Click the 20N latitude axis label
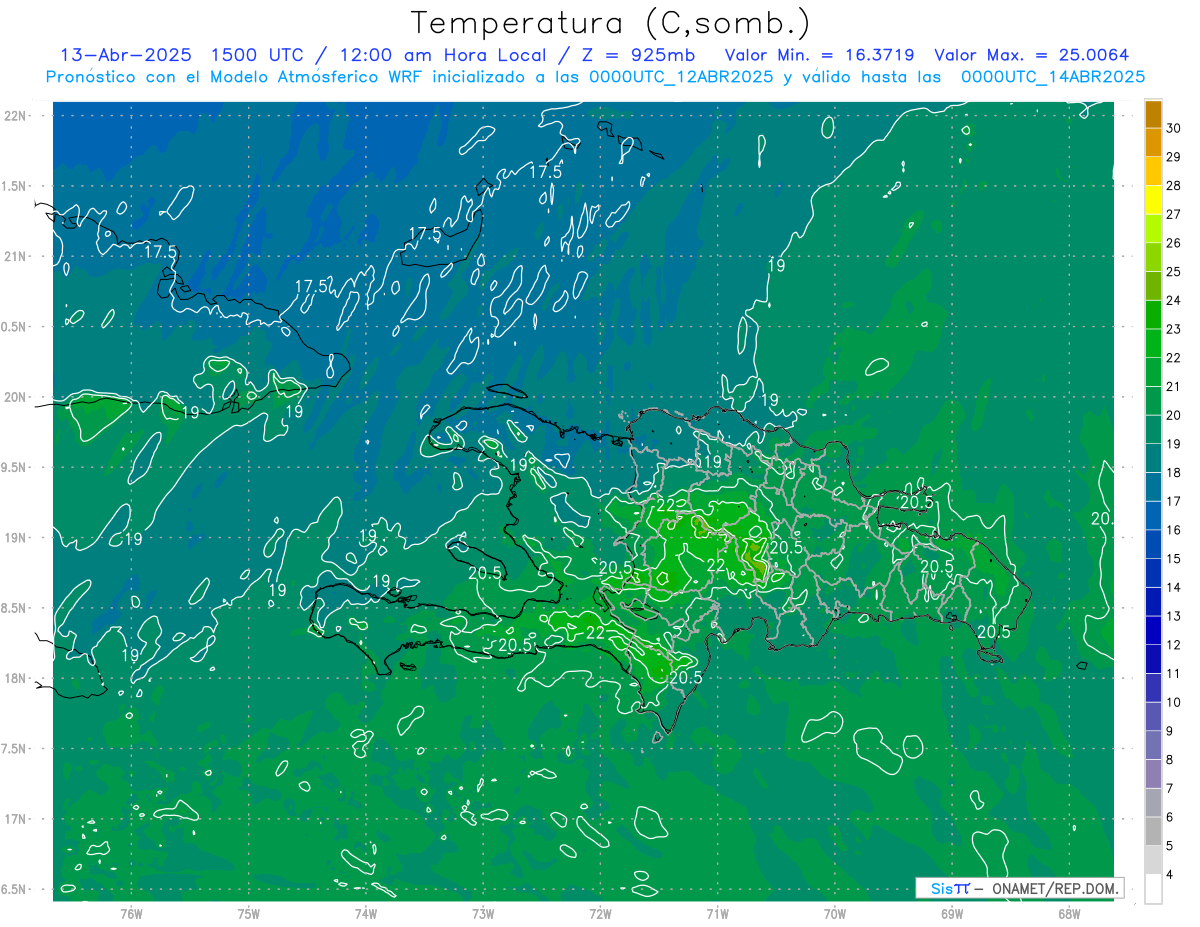This screenshot has width=1200, height=927. [x=15, y=397]
